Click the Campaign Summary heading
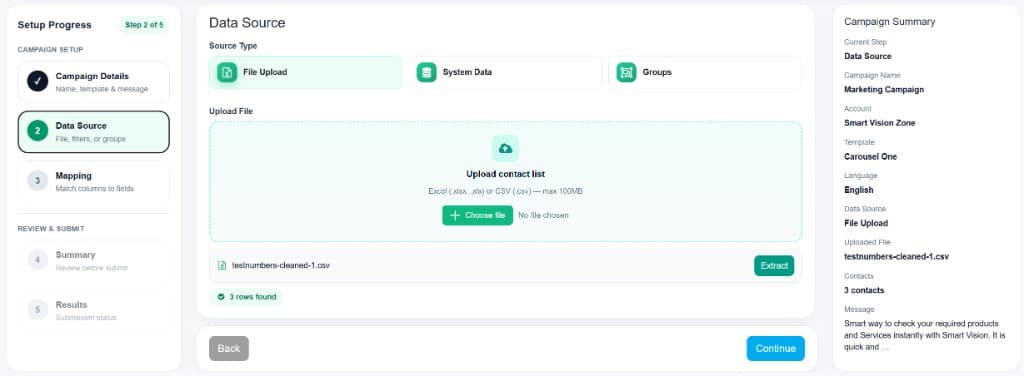 (x=889, y=22)
